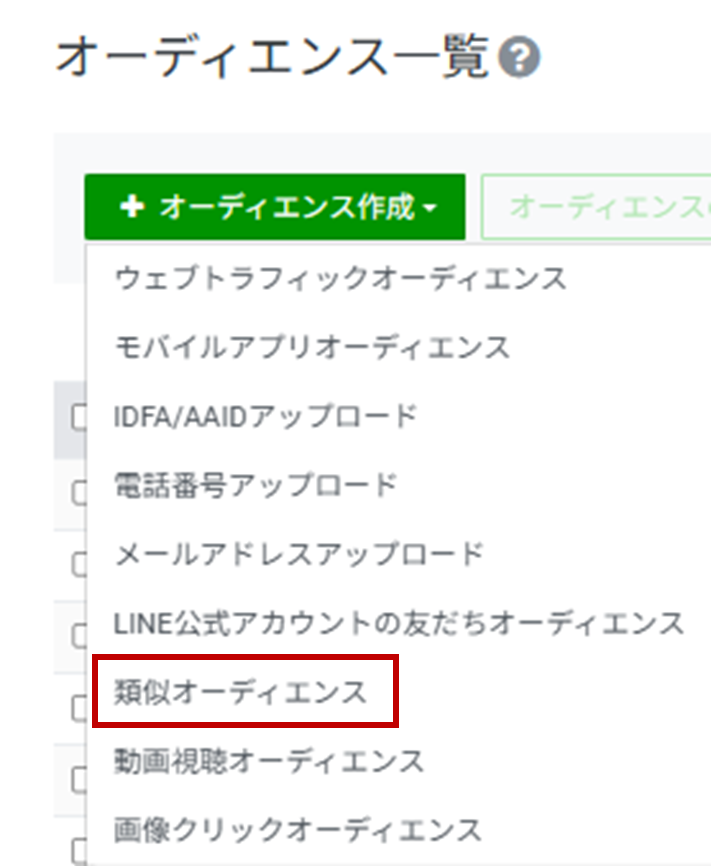The height and width of the screenshot is (866, 711).
Task: Pick 画像クリックオーディエンス menu item
Action: coord(299,829)
